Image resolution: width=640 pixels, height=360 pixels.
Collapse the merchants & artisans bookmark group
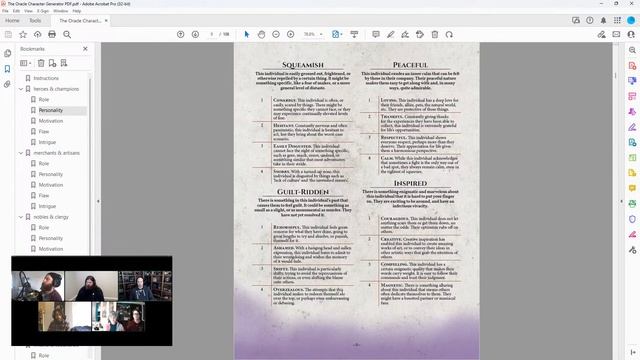(21, 153)
